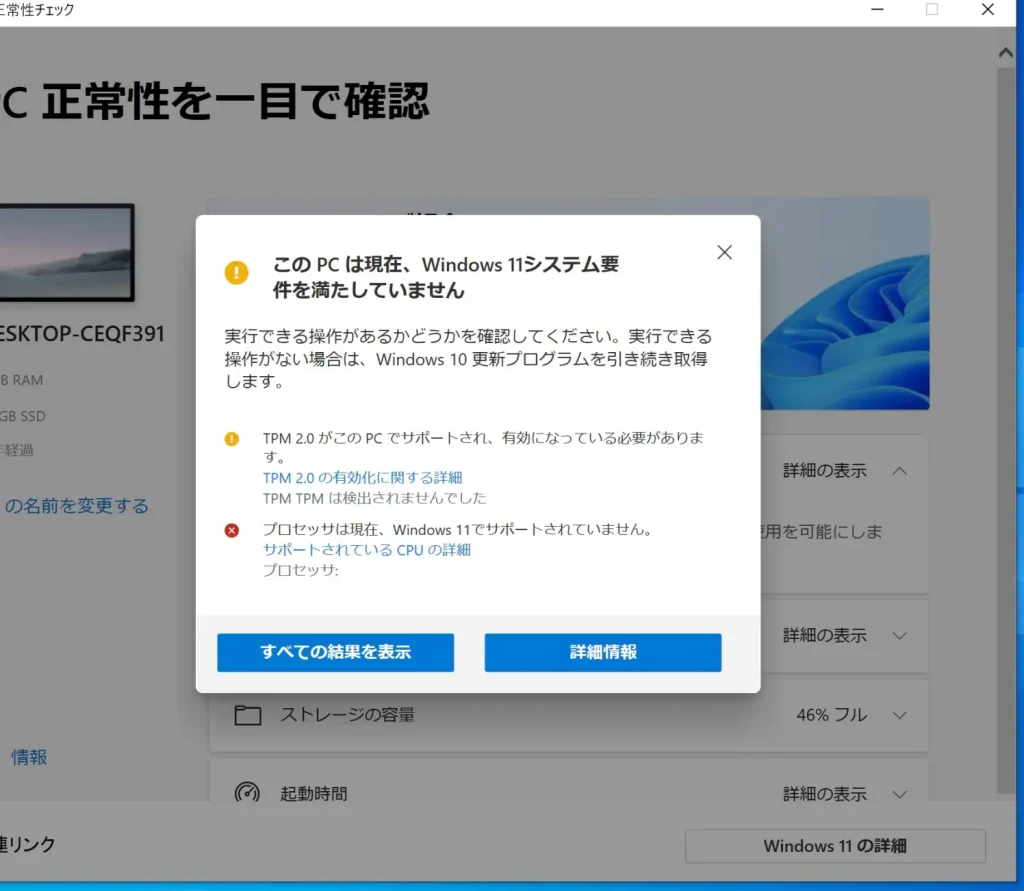Click the scrollbar up arrow at top right
Image resolution: width=1024 pixels, height=891 pixels.
coord(1006,51)
